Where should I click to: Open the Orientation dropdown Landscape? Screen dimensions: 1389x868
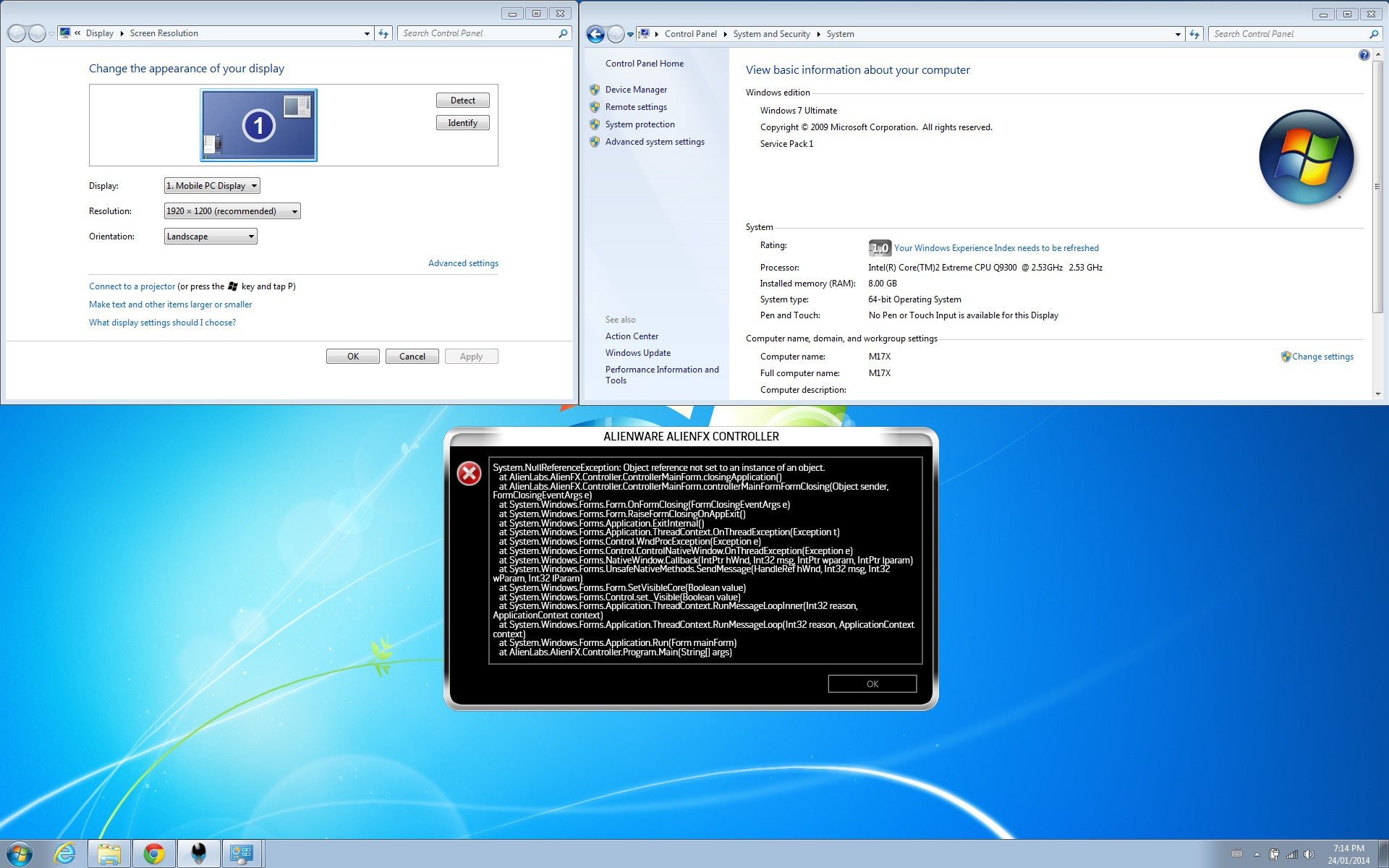[x=211, y=237]
